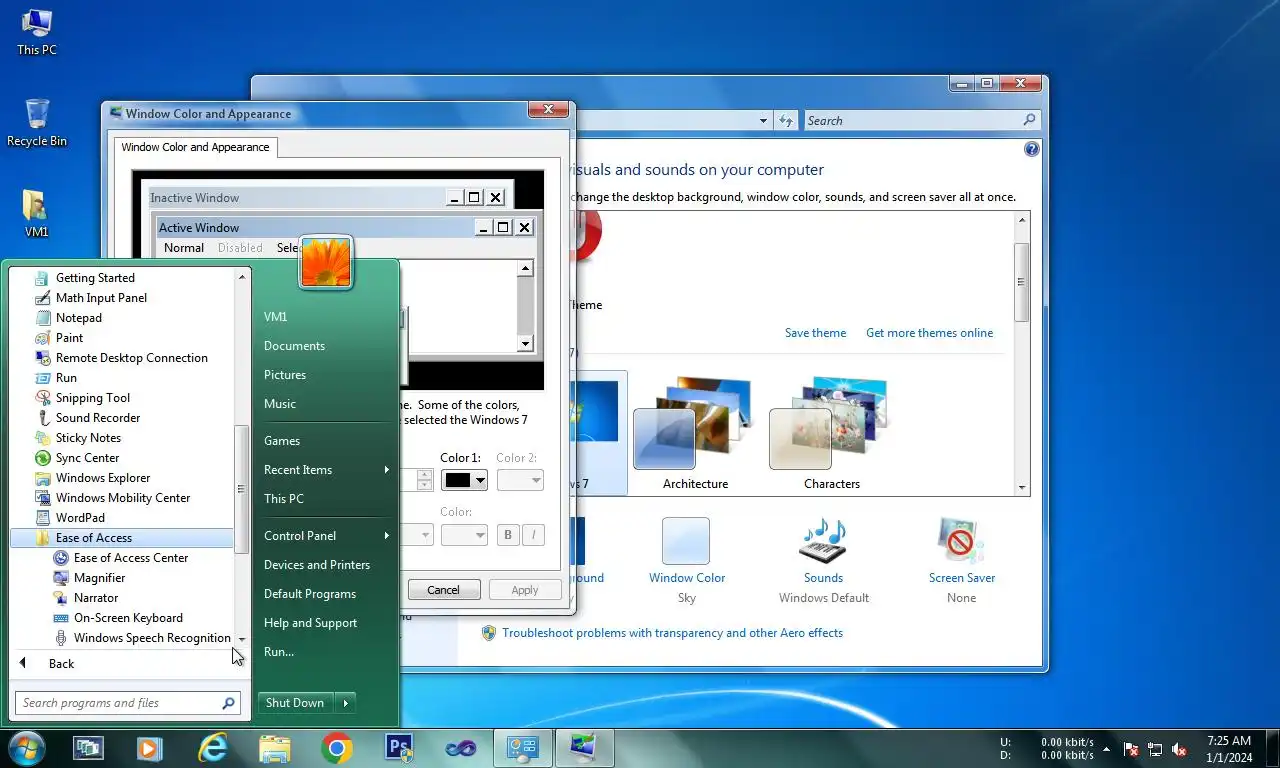Click the Search programs and files box
The image size is (1280, 768).
tap(128, 703)
